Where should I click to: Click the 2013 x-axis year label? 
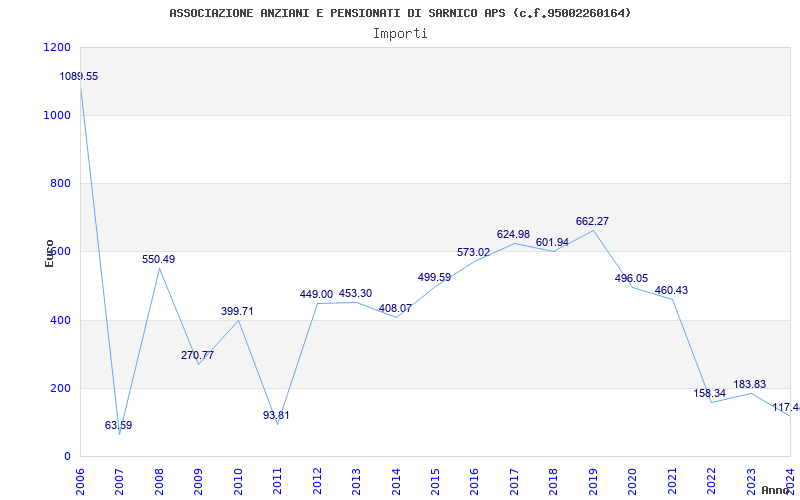(x=356, y=482)
